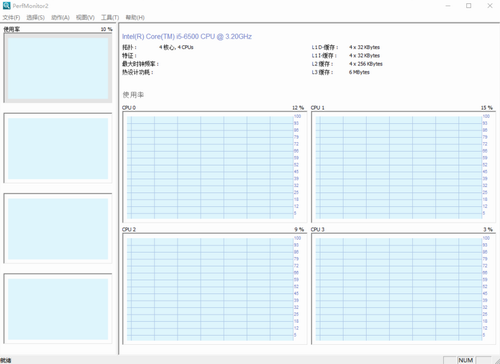The image size is (500, 364).
Task: Open the 视图(V) menu
Action: (85, 17)
